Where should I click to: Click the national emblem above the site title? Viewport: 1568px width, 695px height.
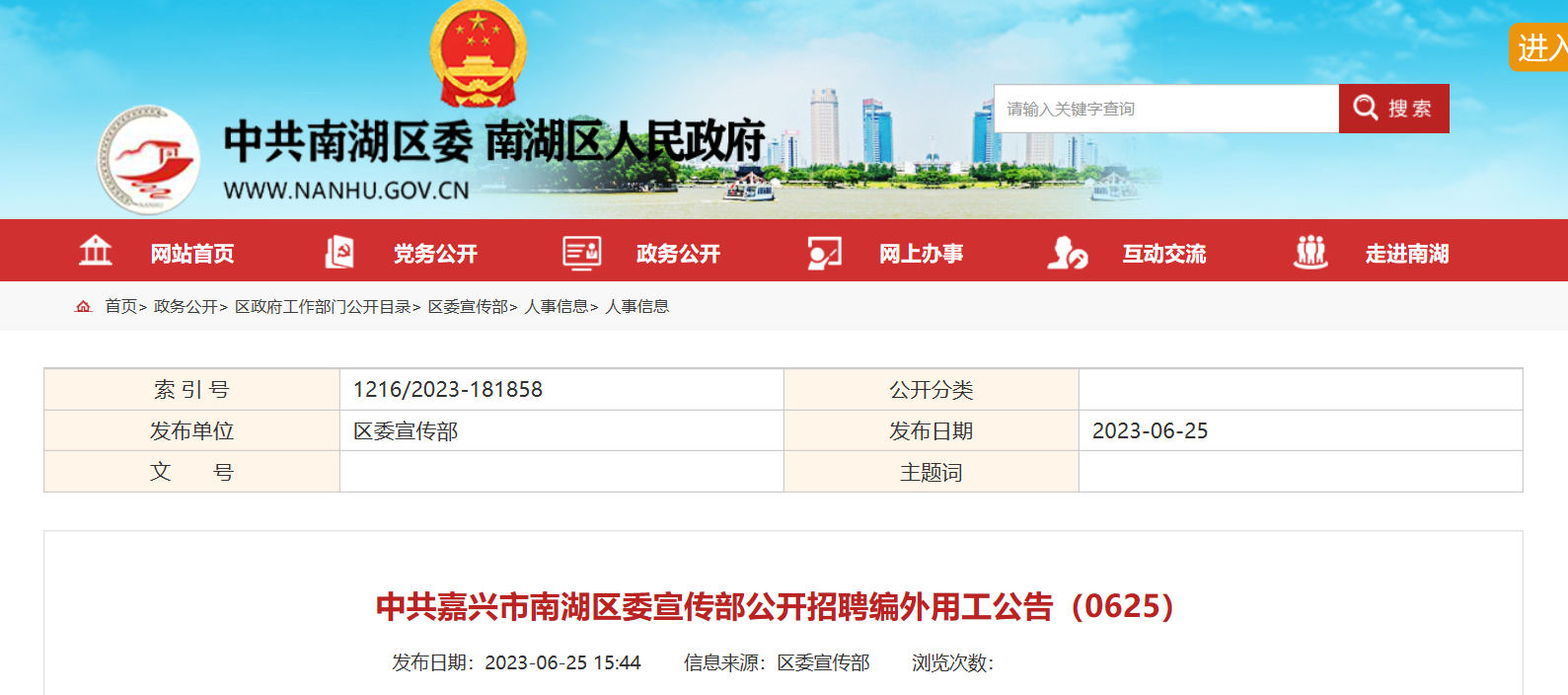point(478,53)
